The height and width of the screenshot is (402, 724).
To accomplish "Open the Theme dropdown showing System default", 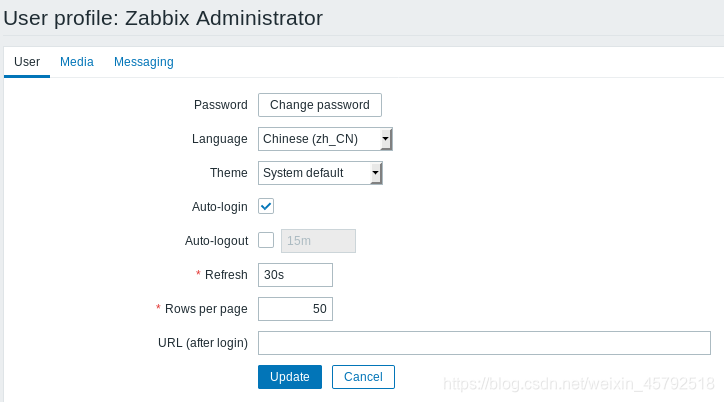I will click(320, 173).
